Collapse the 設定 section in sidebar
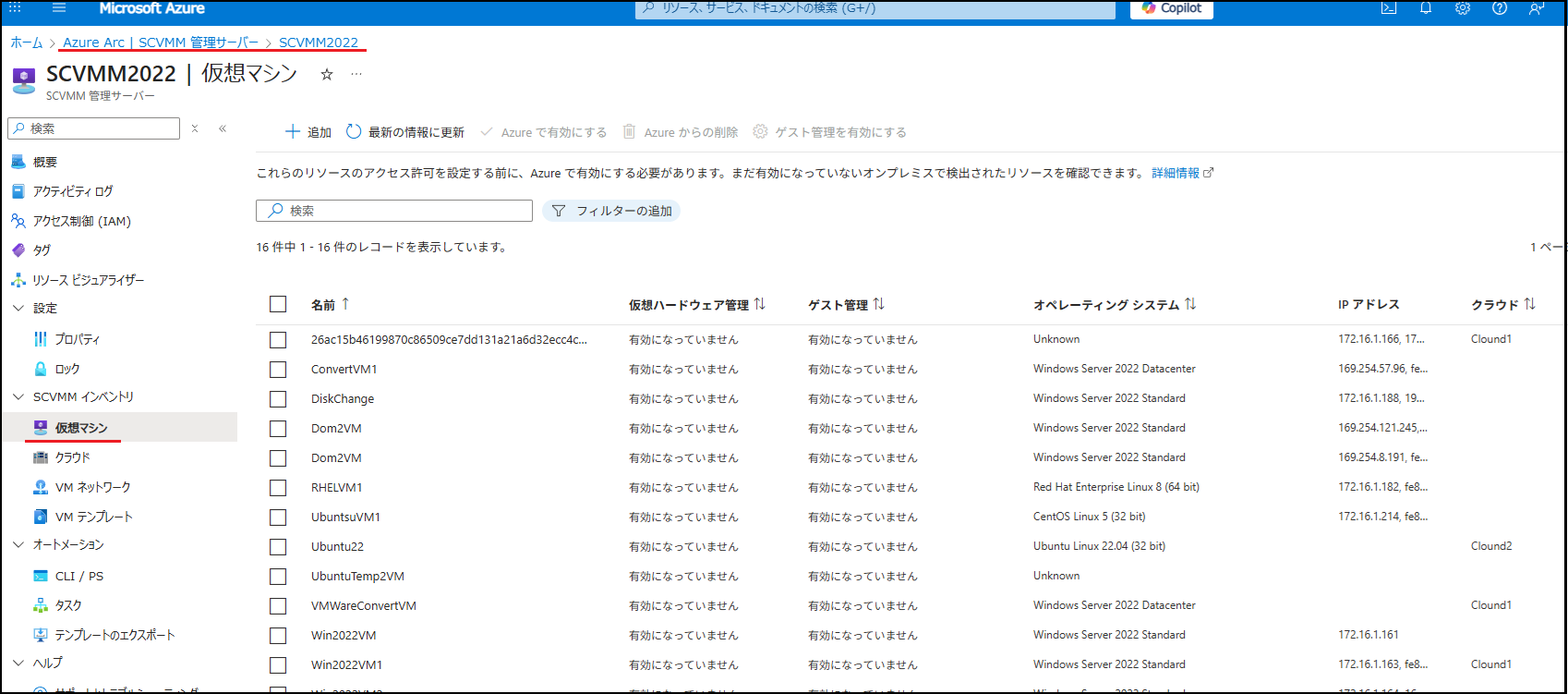Screen dimensions: 1568x694 [x=18, y=309]
